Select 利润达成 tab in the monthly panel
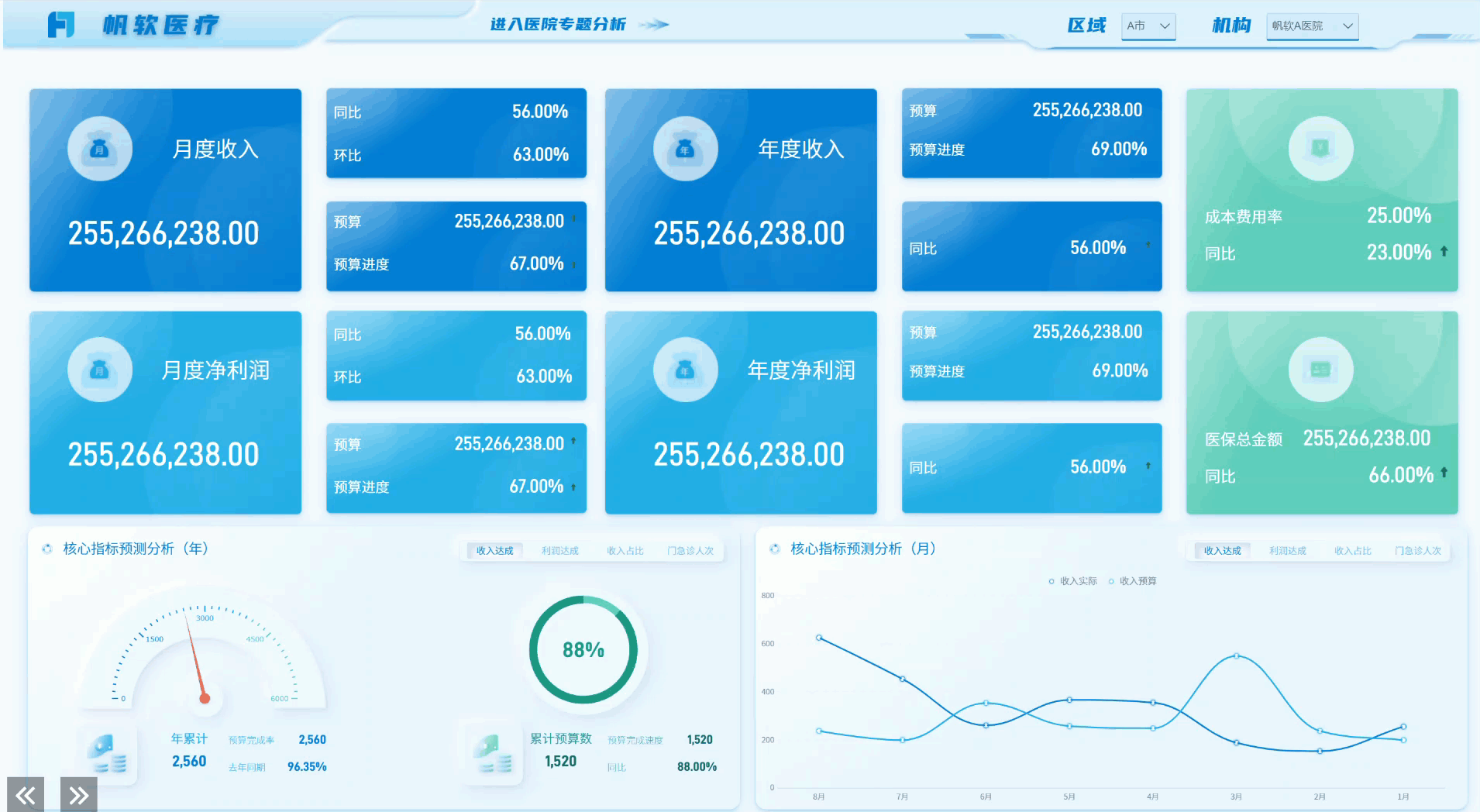Image resolution: width=1480 pixels, height=812 pixels. (1288, 551)
